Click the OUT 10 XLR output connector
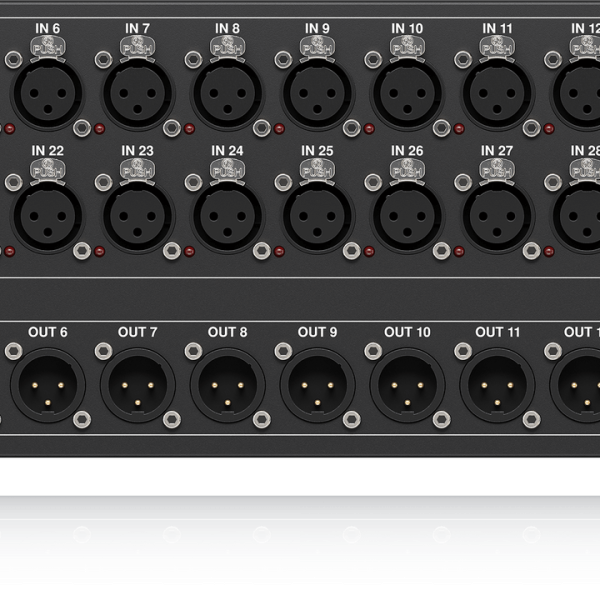600x600 pixels. tap(408, 385)
